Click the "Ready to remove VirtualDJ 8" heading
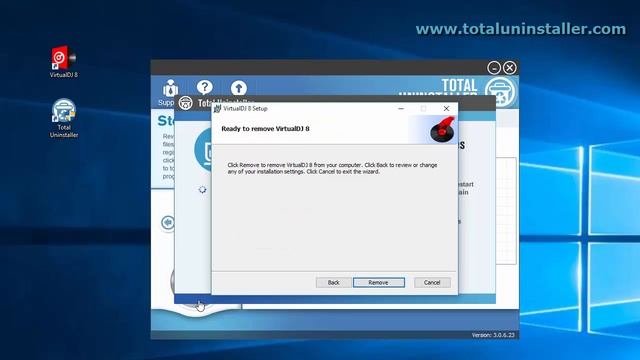The width and height of the screenshot is (640, 360). click(x=265, y=129)
